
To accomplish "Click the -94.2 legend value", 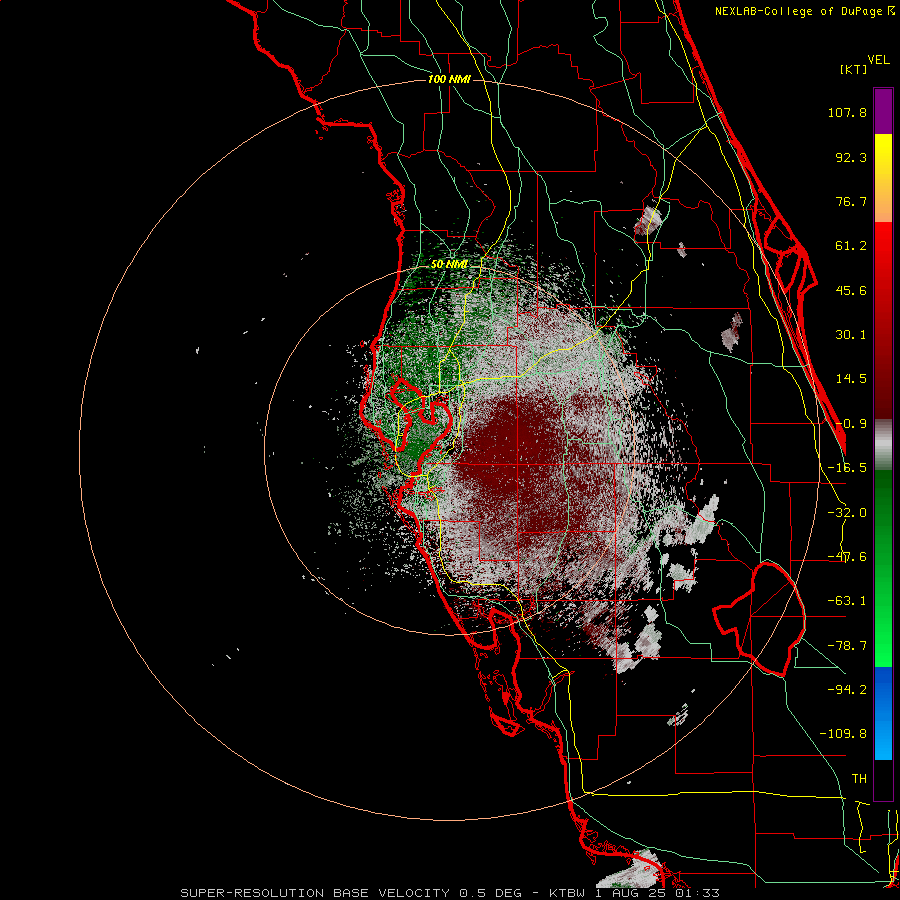I will pyautogui.click(x=847, y=690).
